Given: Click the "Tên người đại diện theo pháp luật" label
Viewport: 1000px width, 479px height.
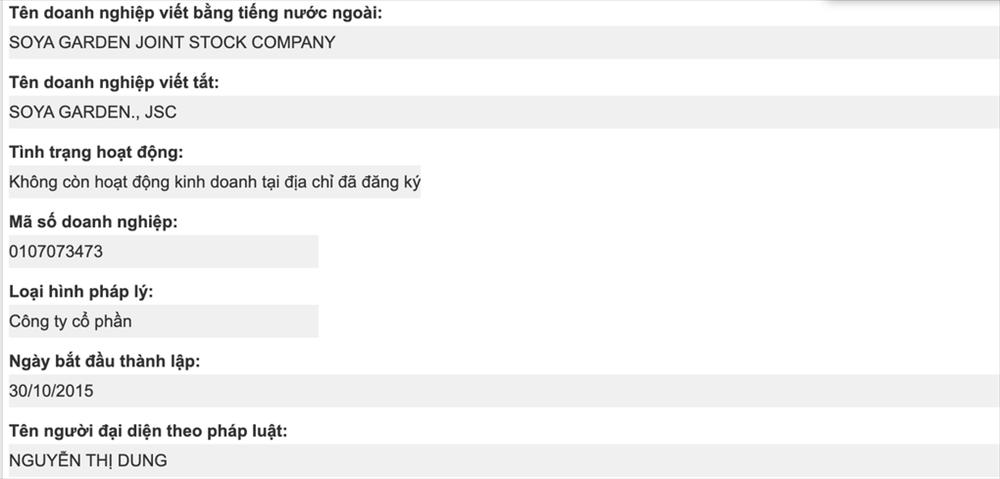Looking at the screenshot, I should click(x=148, y=431).
